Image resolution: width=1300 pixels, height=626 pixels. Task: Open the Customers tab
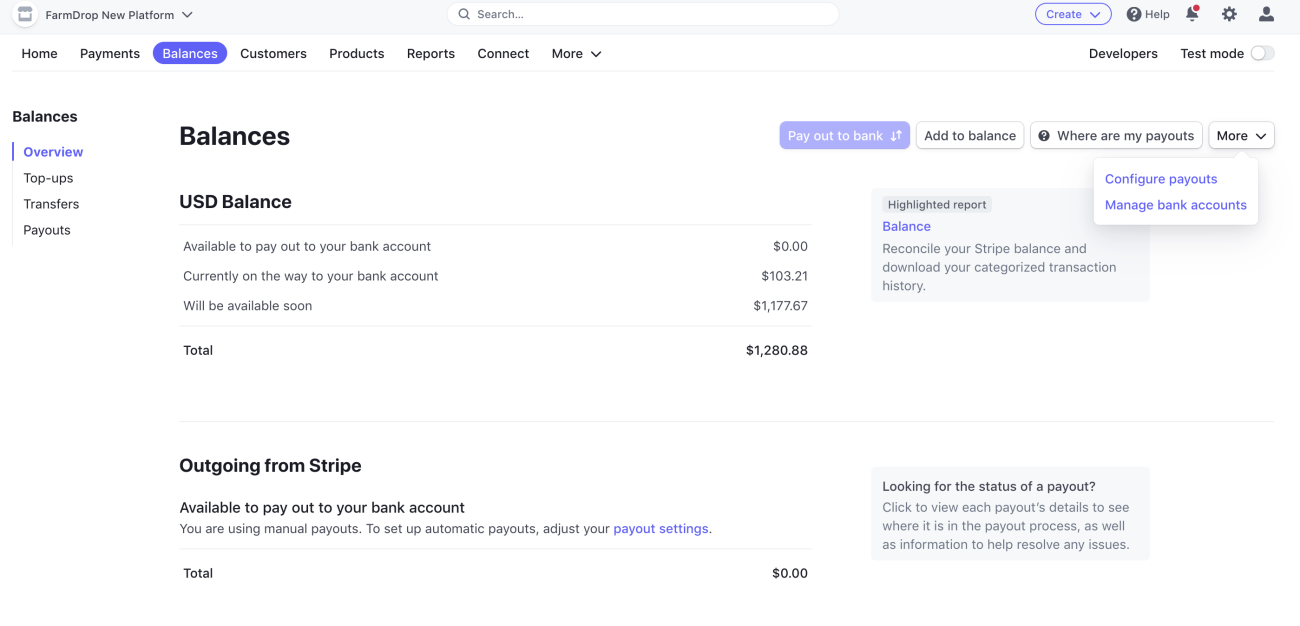click(273, 54)
